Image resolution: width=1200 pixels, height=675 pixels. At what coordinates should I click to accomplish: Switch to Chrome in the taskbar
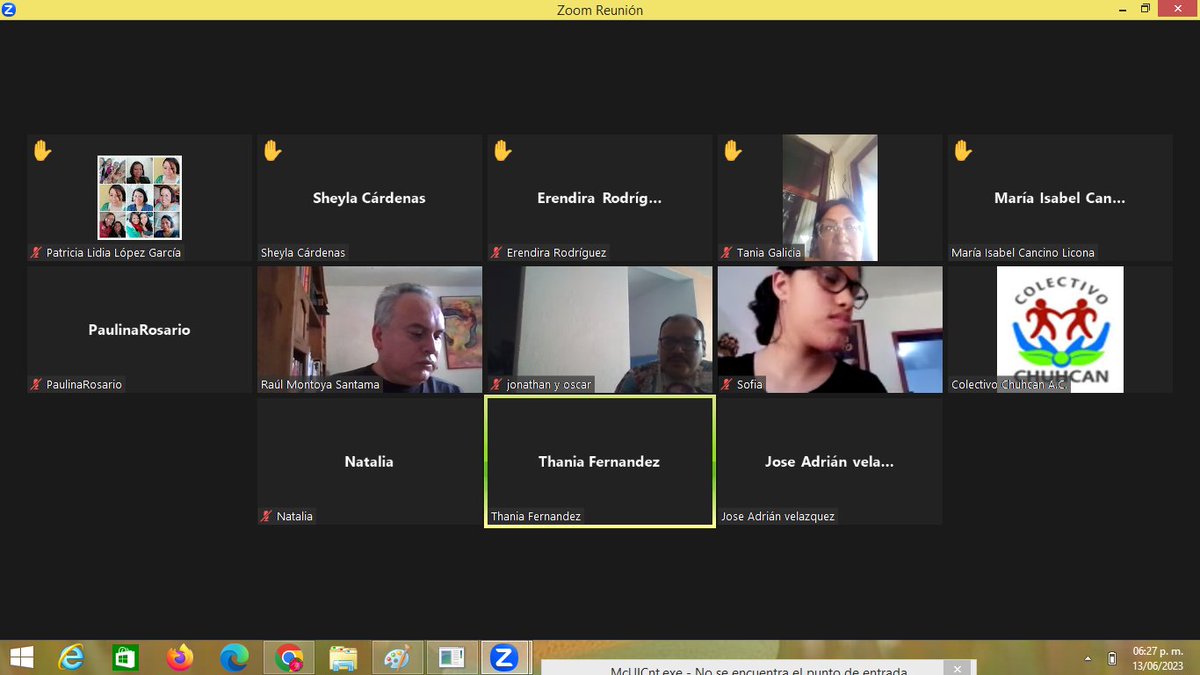289,657
